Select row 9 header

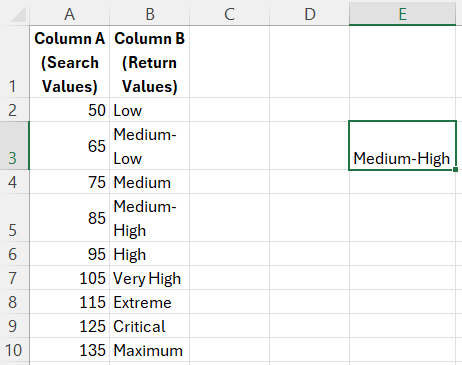click(14, 326)
